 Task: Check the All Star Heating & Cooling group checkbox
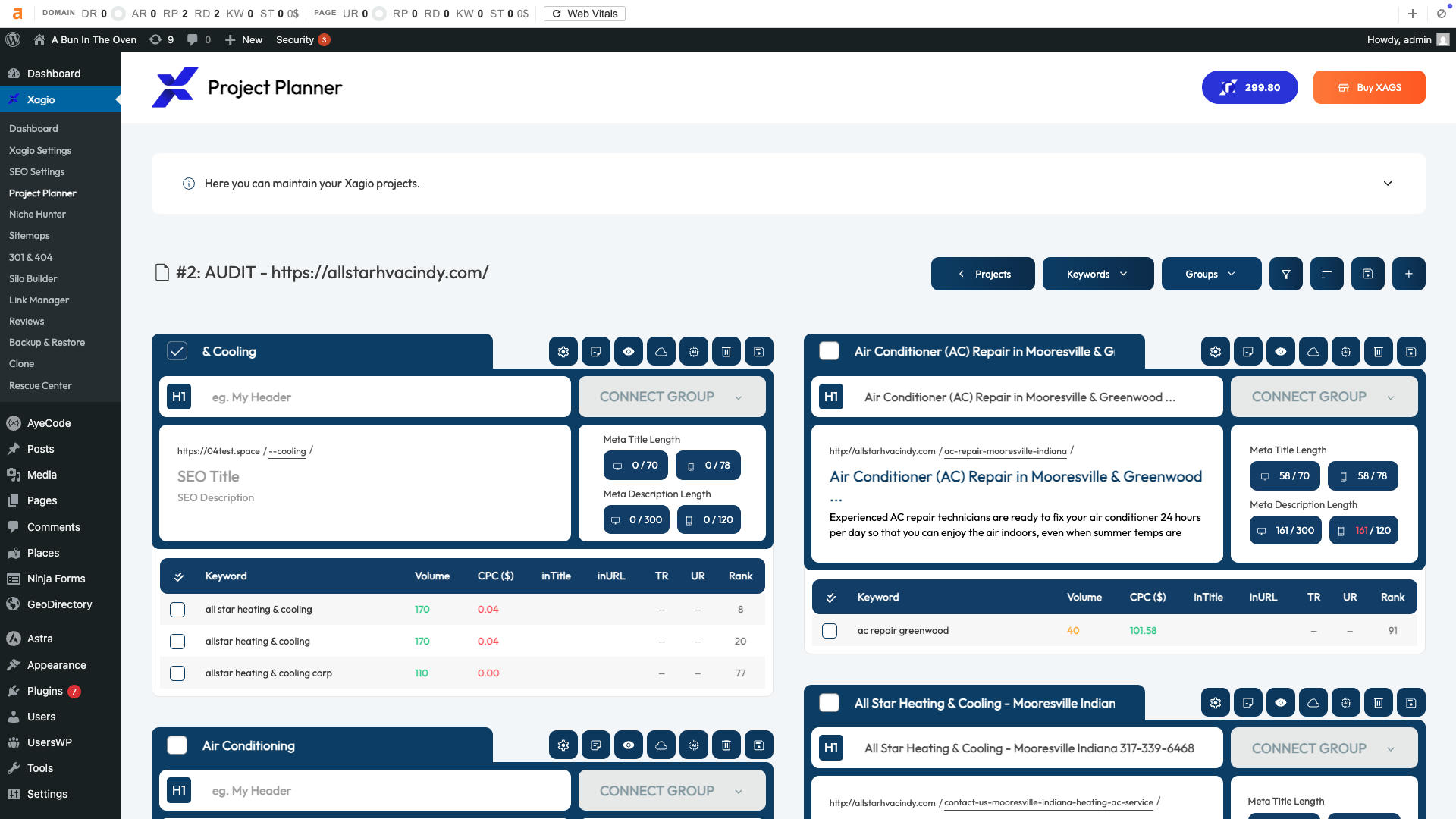[x=830, y=703]
